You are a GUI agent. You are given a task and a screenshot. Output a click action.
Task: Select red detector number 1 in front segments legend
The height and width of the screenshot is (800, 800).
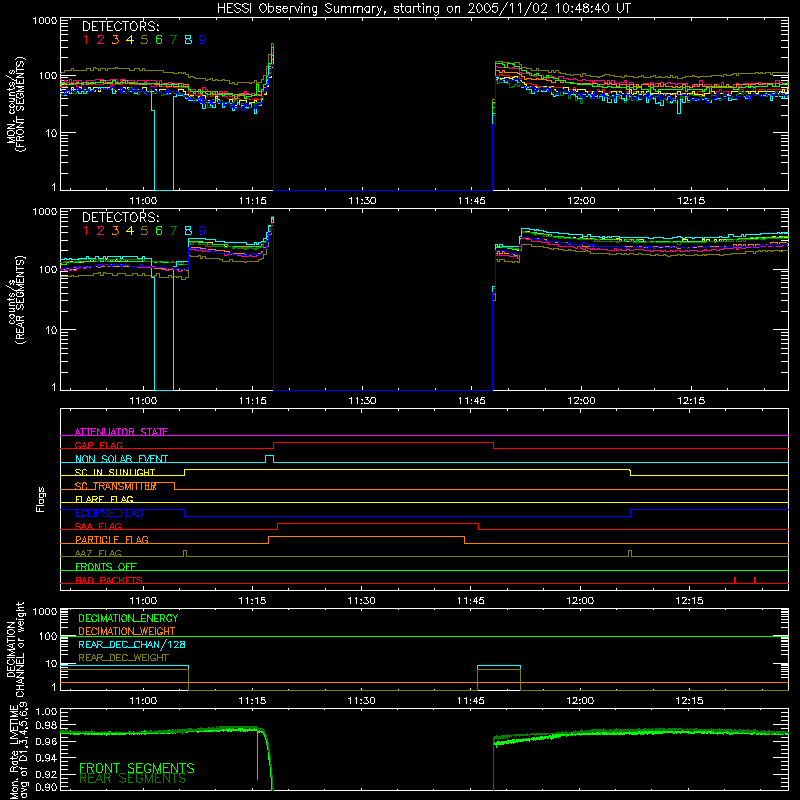click(x=86, y=40)
